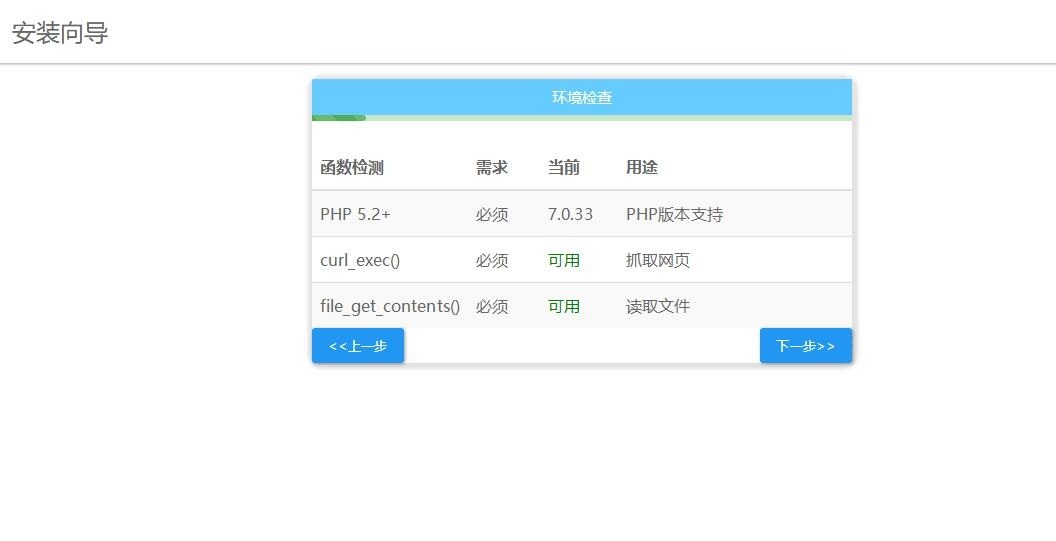The width and height of the screenshot is (1056, 541).
Task: Click the PHP版本支持 description text
Action: click(674, 214)
